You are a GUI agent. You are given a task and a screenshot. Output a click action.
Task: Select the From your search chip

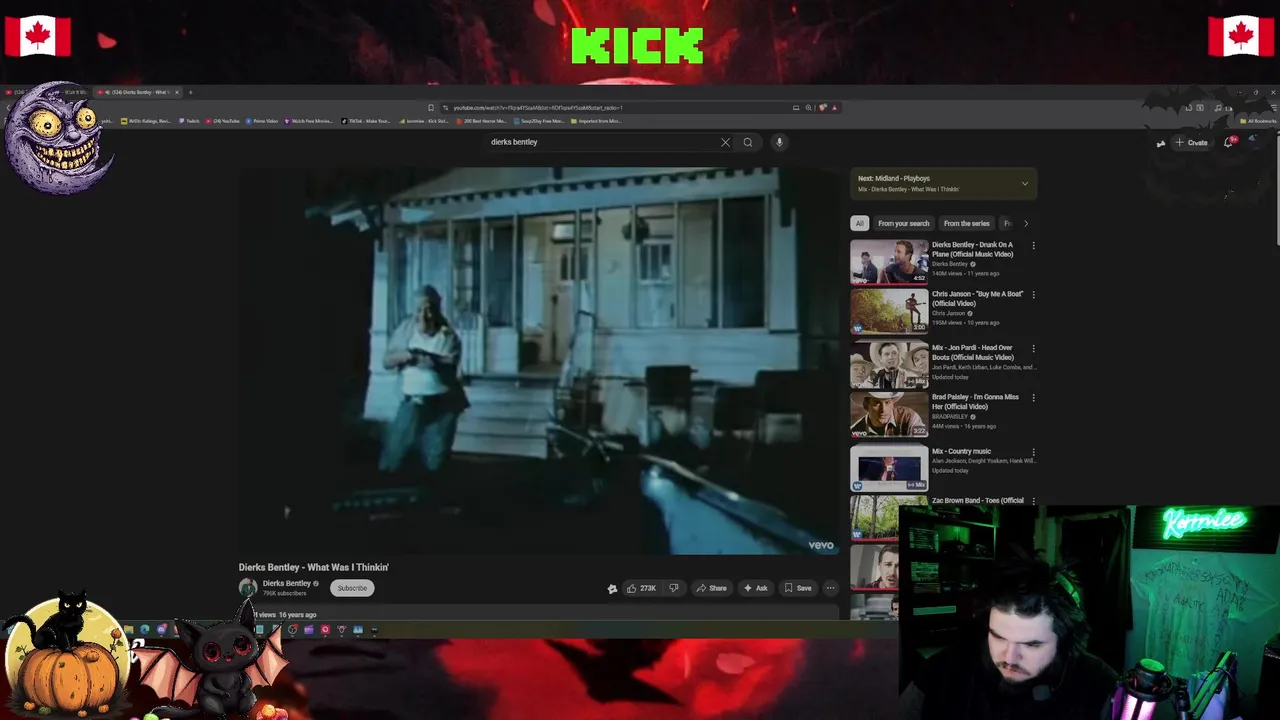click(x=903, y=223)
